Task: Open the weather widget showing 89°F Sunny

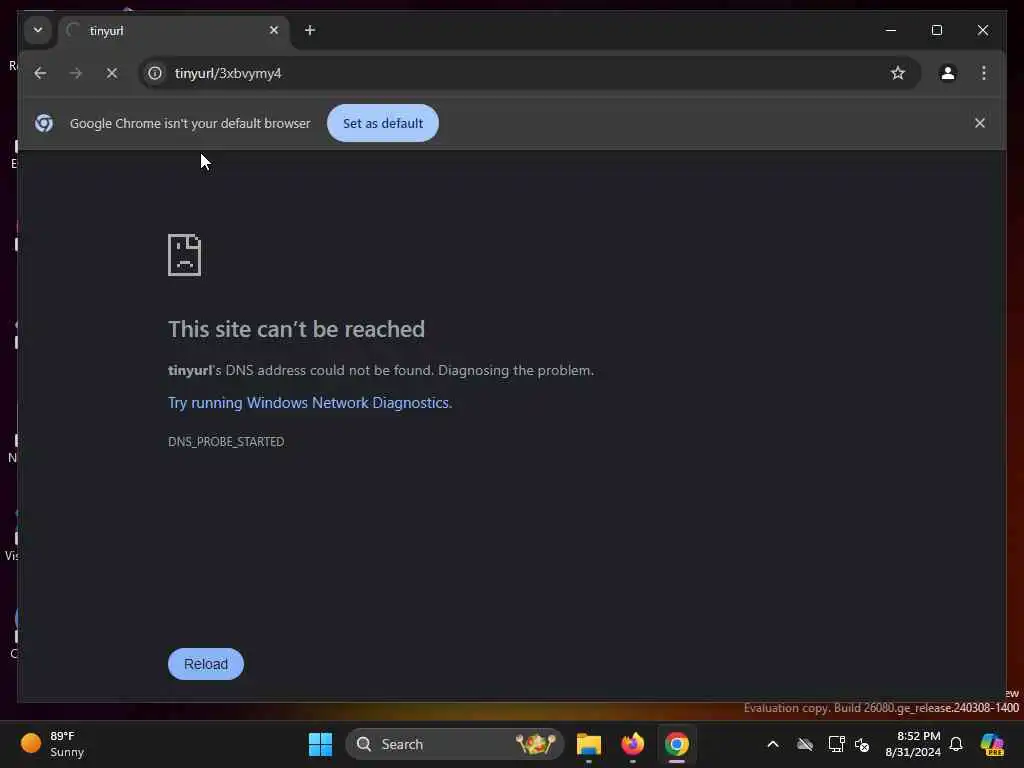Action: coord(53,744)
